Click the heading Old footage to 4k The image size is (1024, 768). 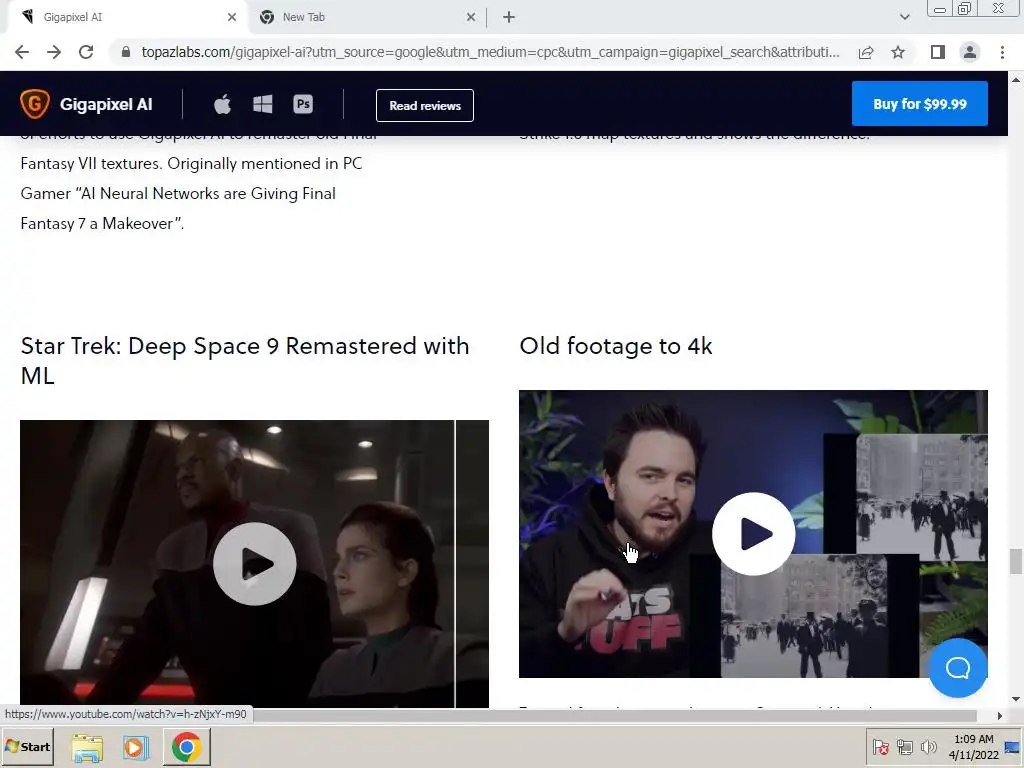click(616, 346)
